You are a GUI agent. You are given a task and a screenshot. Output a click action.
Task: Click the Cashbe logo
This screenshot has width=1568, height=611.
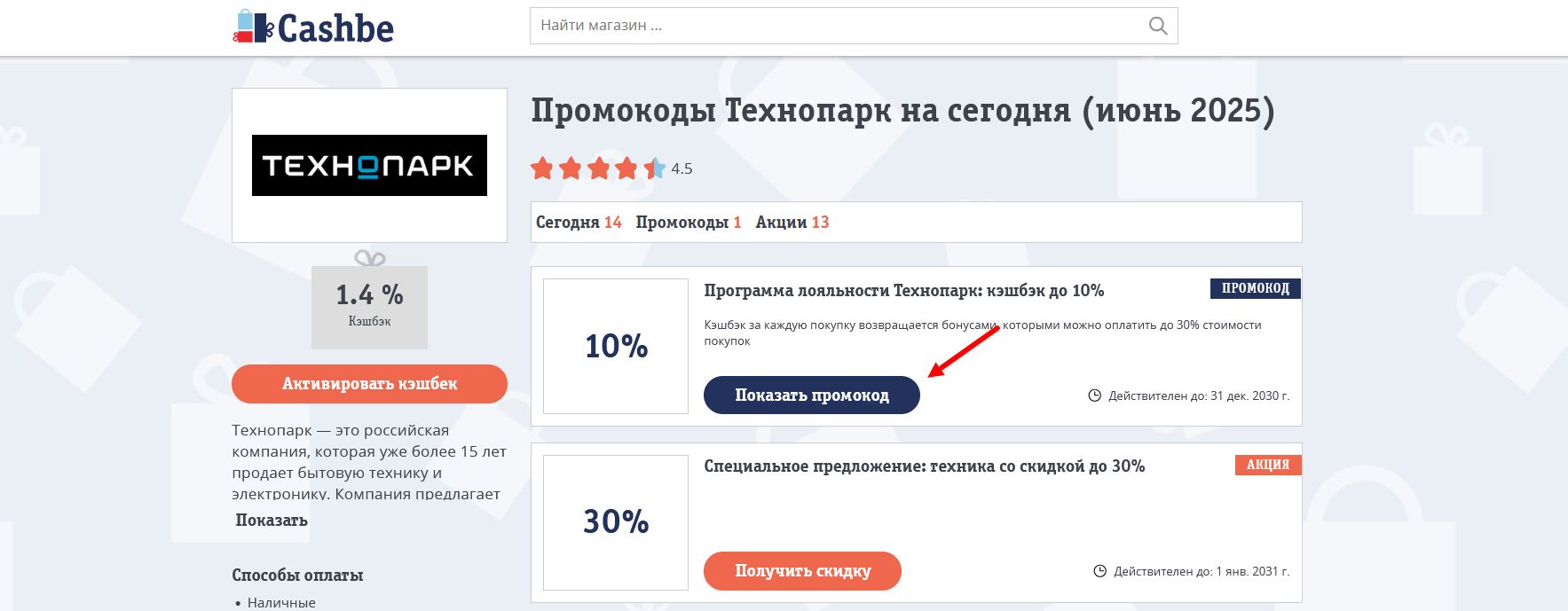pos(313,27)
